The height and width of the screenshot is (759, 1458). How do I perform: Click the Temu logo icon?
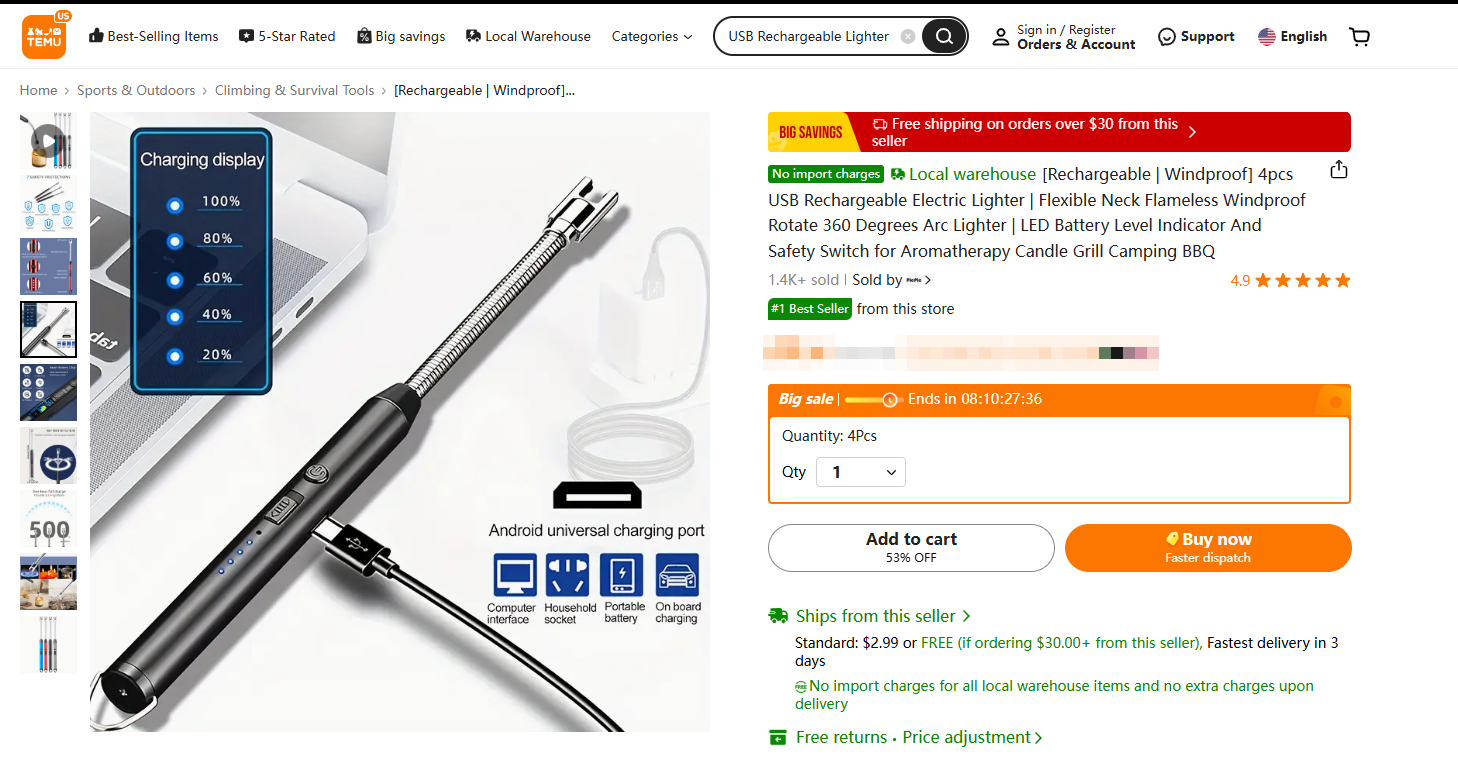[x=44, y=36]
